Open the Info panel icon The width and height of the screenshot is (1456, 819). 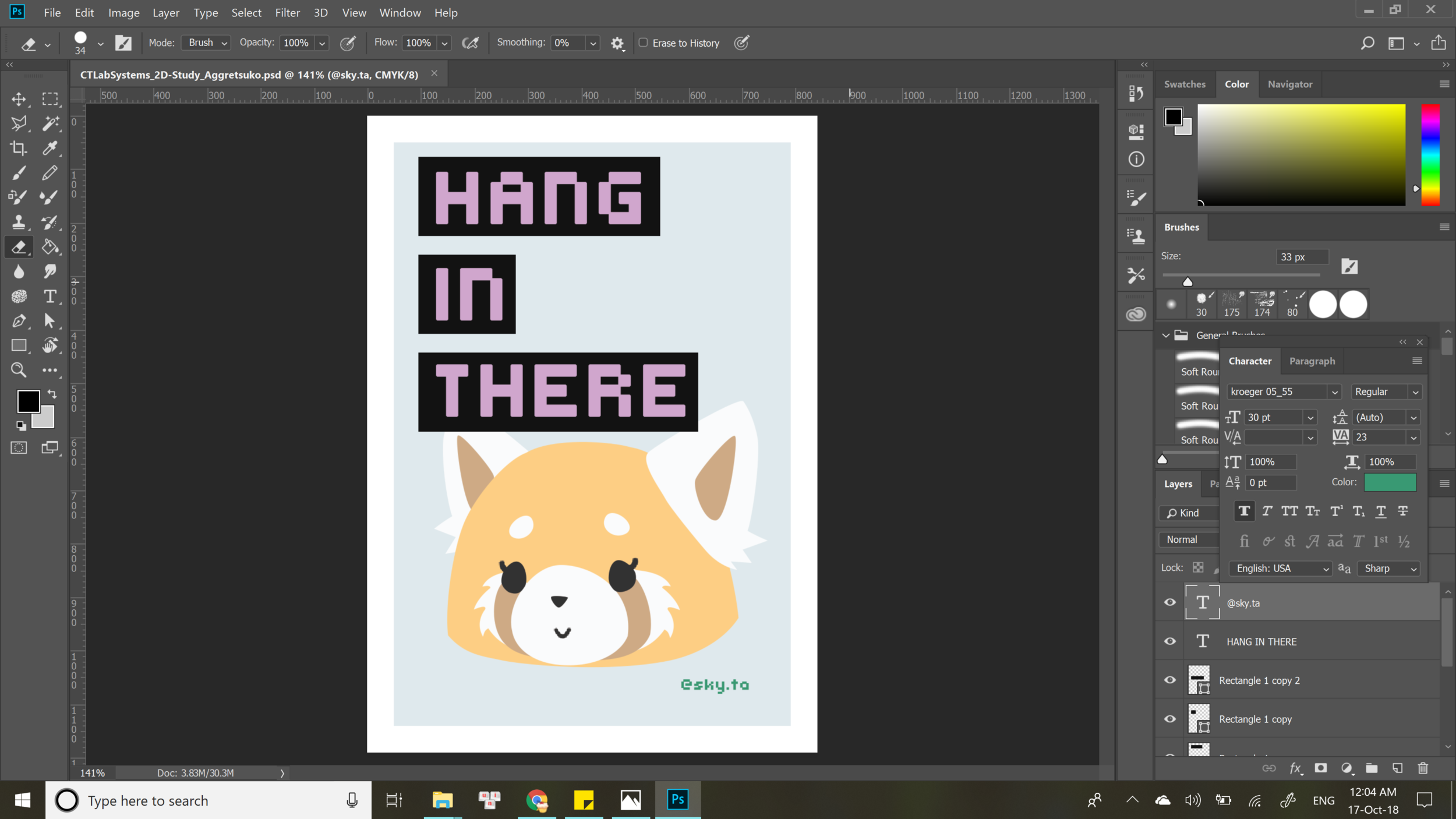click(1136, 159)
